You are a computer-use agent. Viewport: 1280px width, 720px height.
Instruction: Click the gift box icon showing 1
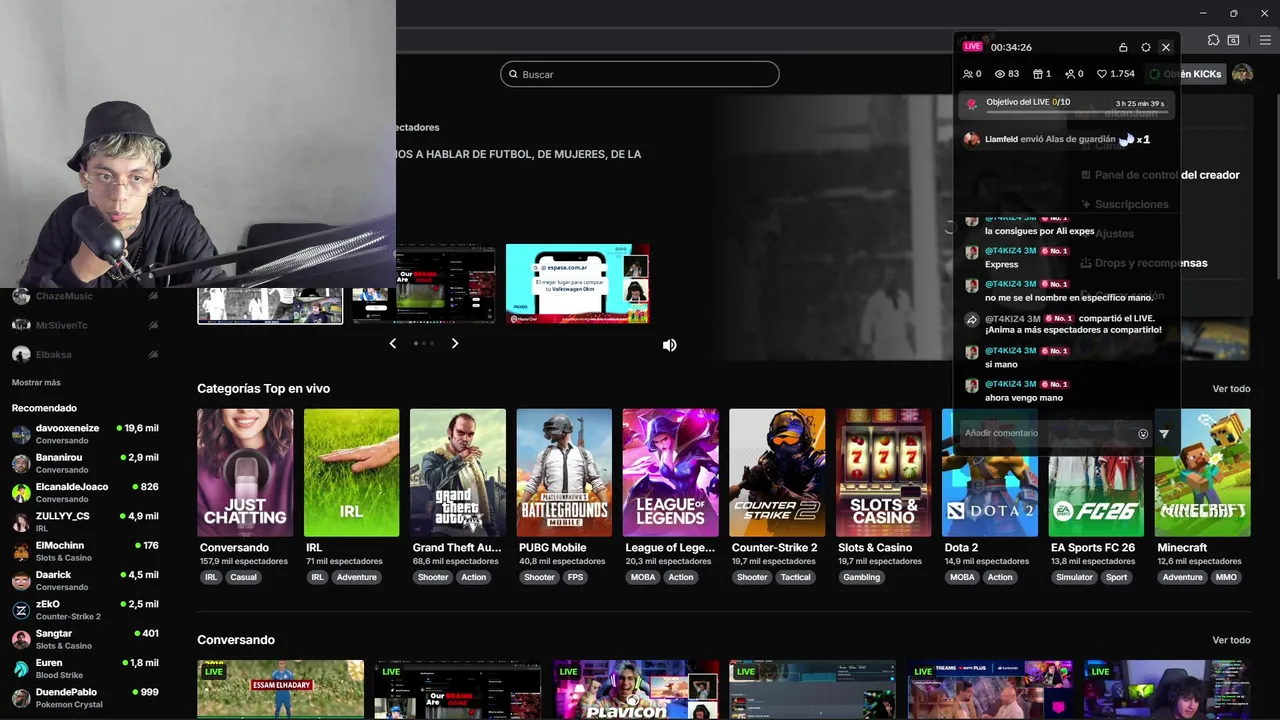tap(1038, 74)
